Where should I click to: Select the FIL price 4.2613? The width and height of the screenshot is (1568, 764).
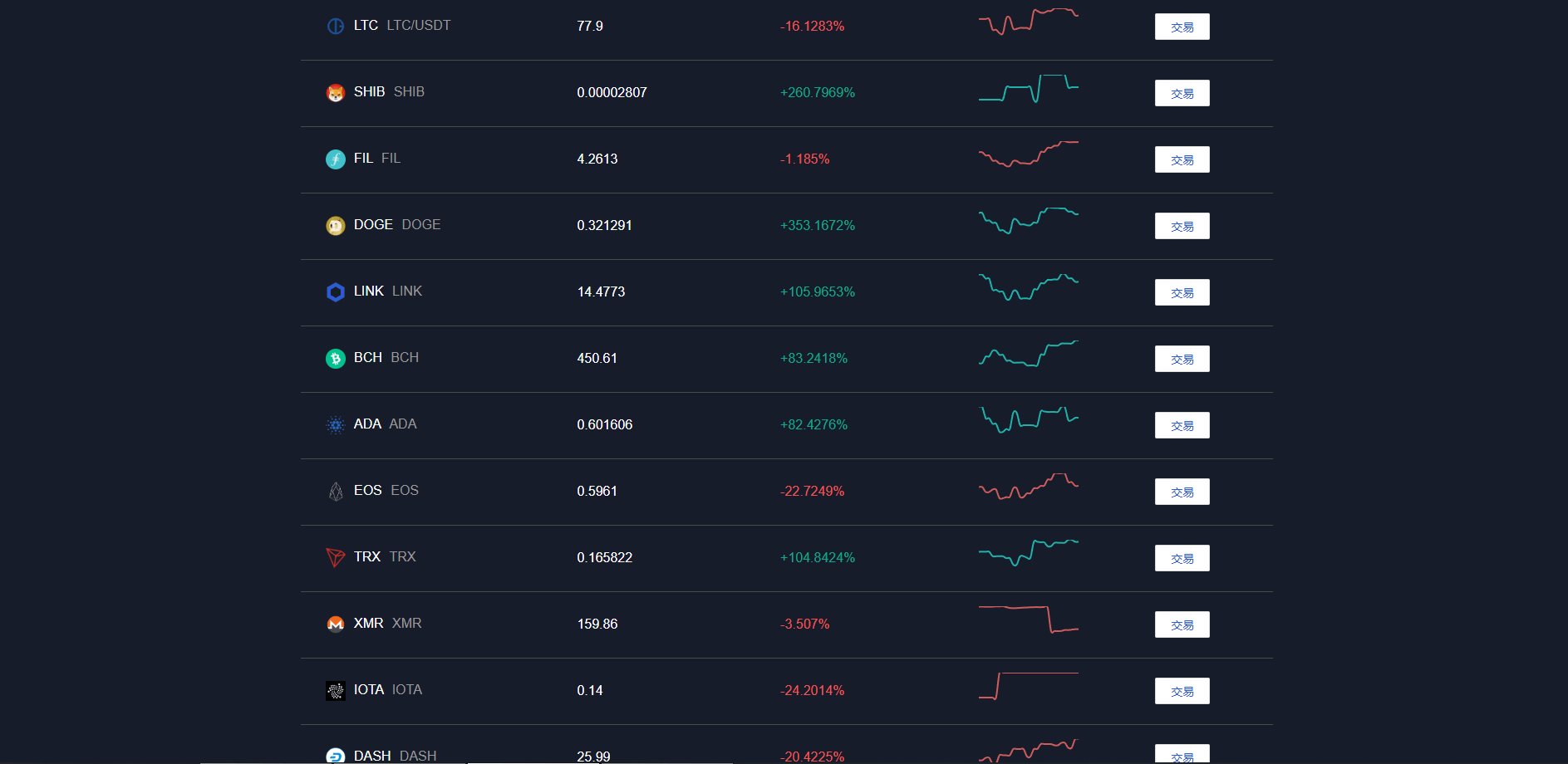pyautogui.click(x=597, y=159)
